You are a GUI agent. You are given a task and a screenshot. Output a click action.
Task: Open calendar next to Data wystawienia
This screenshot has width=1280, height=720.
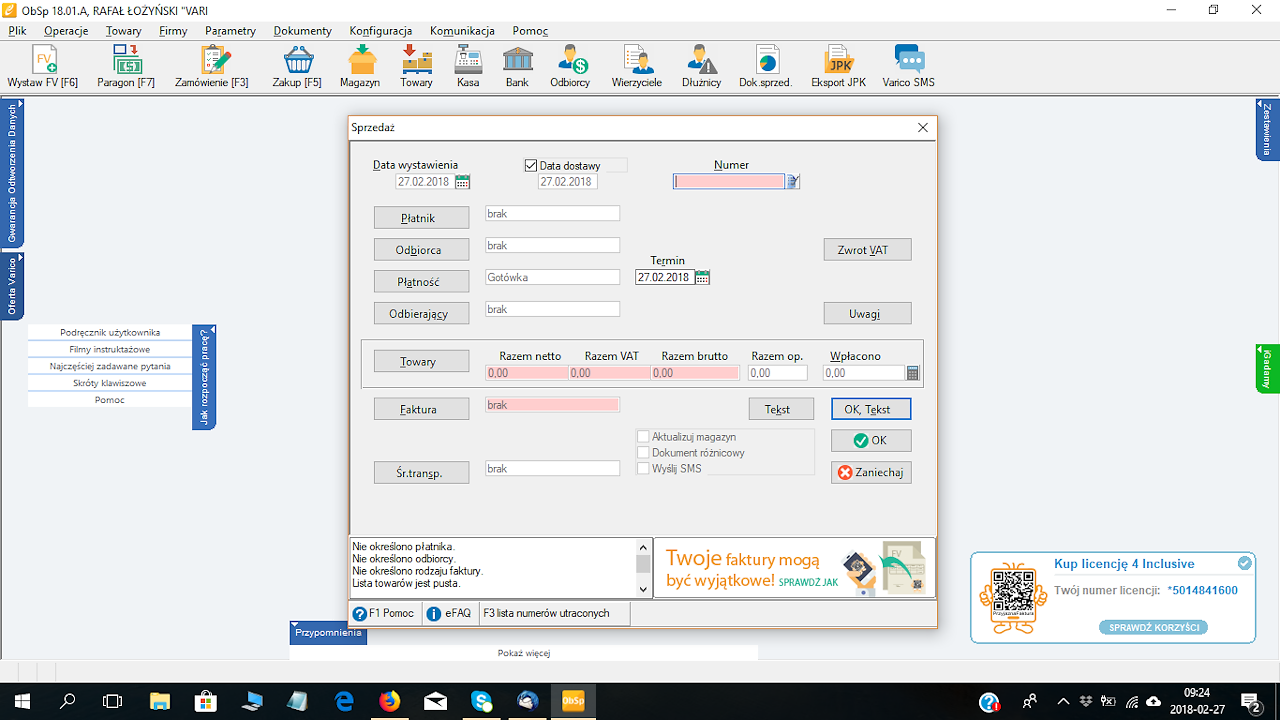[462, 182]
